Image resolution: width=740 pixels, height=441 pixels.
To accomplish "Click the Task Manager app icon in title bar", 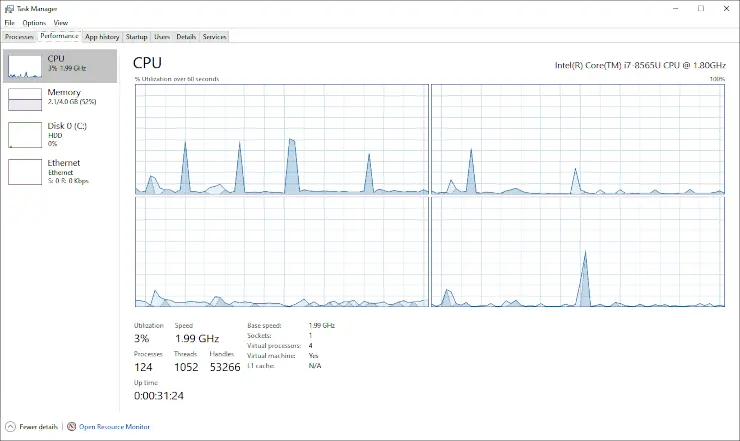I will (x=9, y=8).
